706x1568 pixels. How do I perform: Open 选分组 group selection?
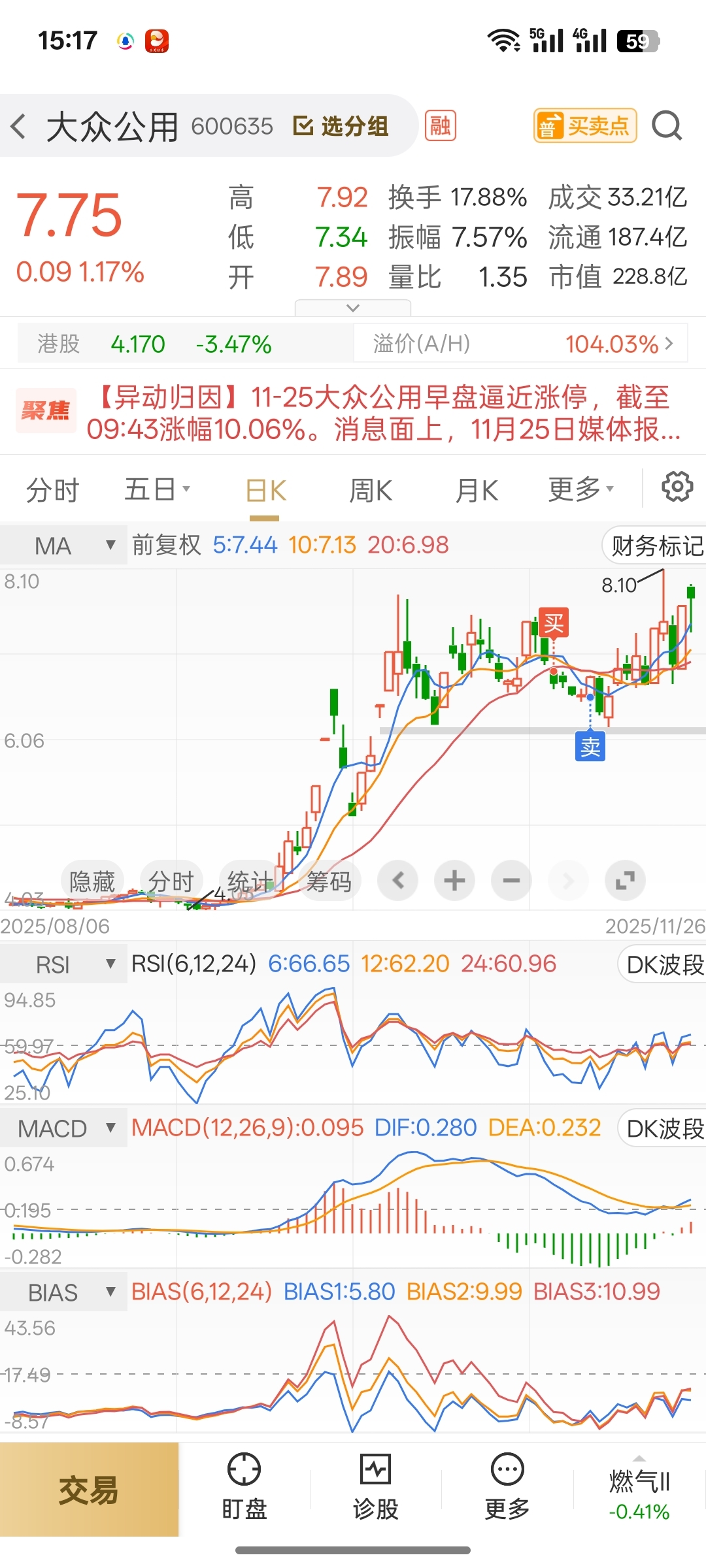(341, 126)
